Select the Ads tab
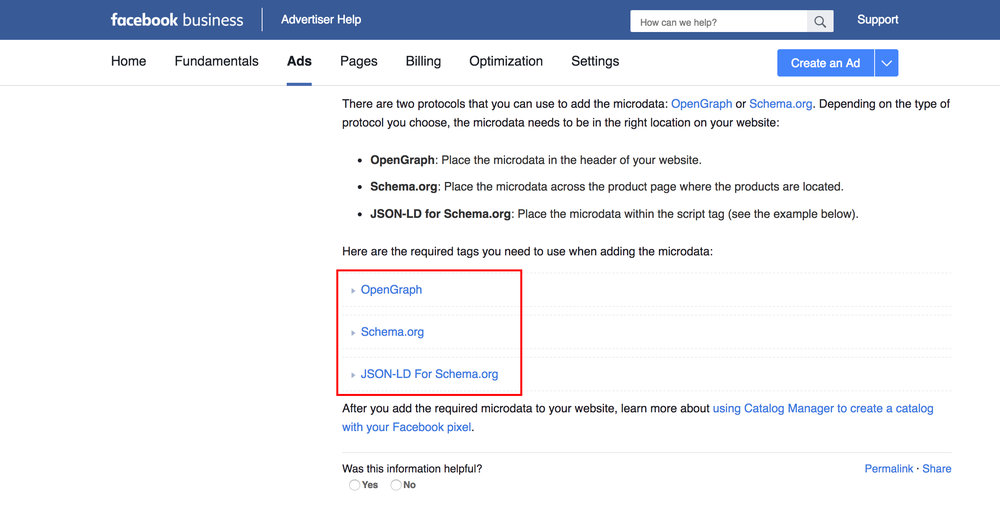This screenshot has height=524, width=1000. [x=299, y=61]
